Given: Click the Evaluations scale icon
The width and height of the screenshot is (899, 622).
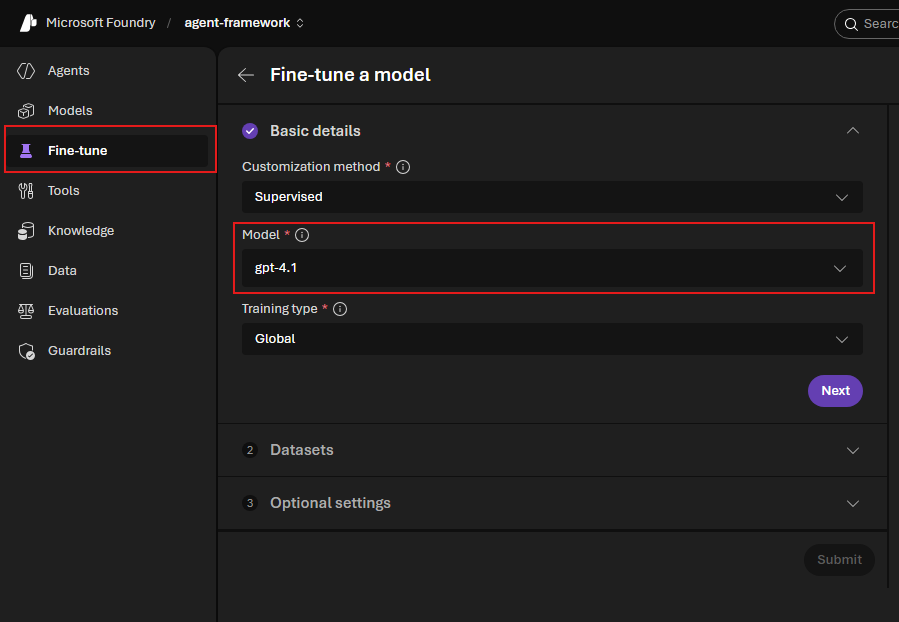Looking at the screenshot, I should click(26, 311).
